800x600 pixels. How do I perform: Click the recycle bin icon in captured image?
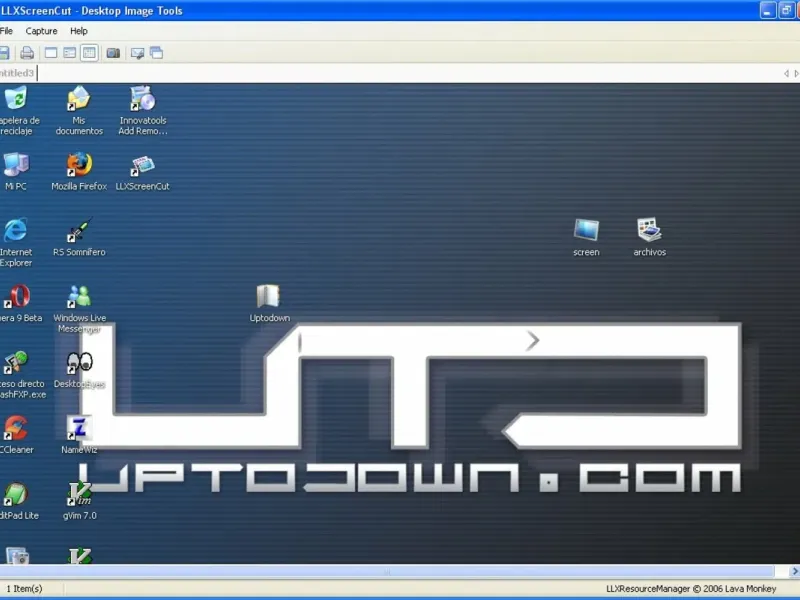pos(16,98)
